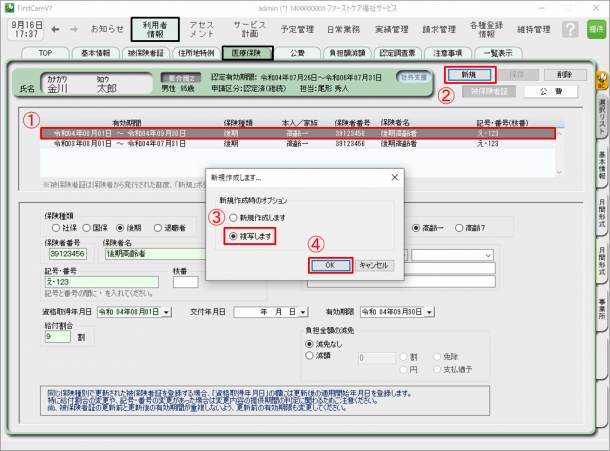Click the forward arrow navigation icon

73,29
